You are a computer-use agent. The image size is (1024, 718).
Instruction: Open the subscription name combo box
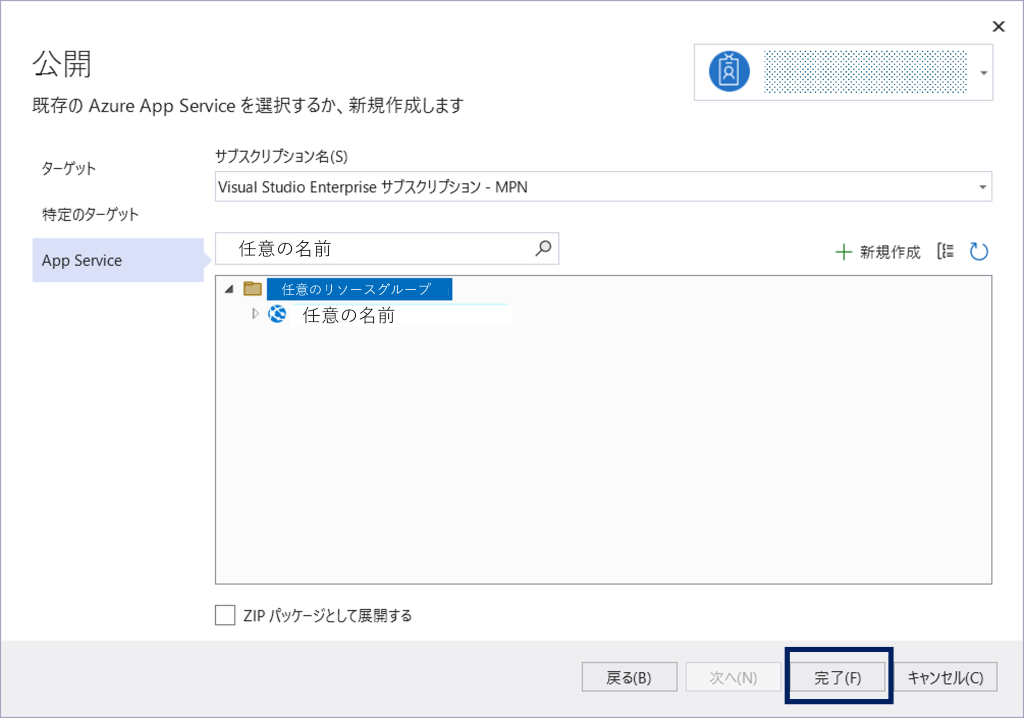(x=603, y=187)
